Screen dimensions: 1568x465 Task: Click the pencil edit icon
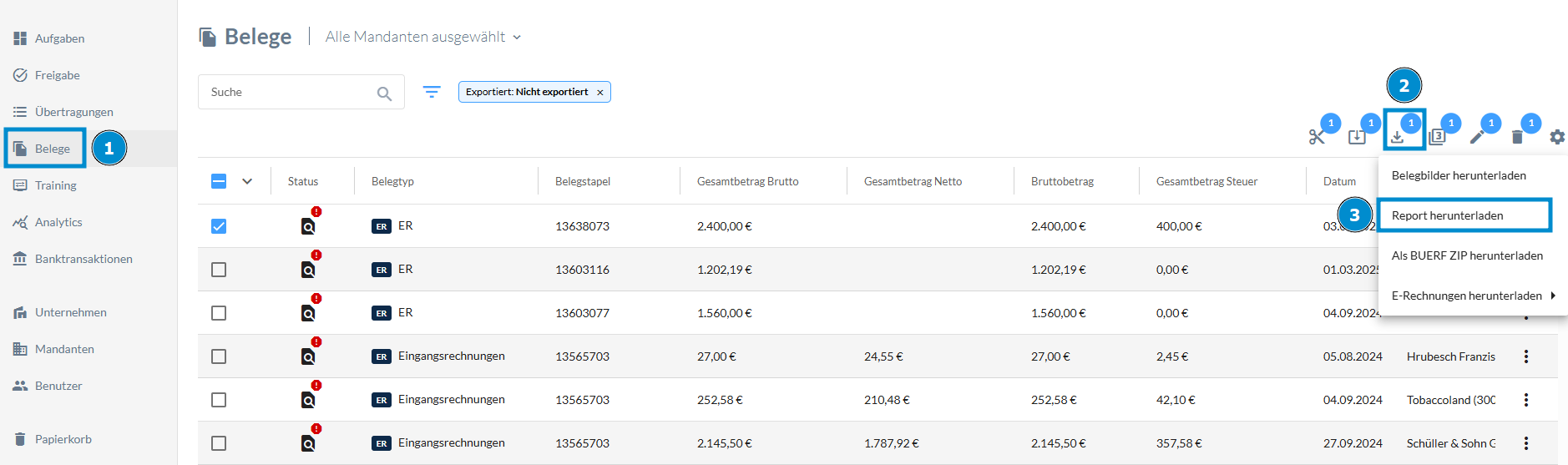pos(1477,137)
